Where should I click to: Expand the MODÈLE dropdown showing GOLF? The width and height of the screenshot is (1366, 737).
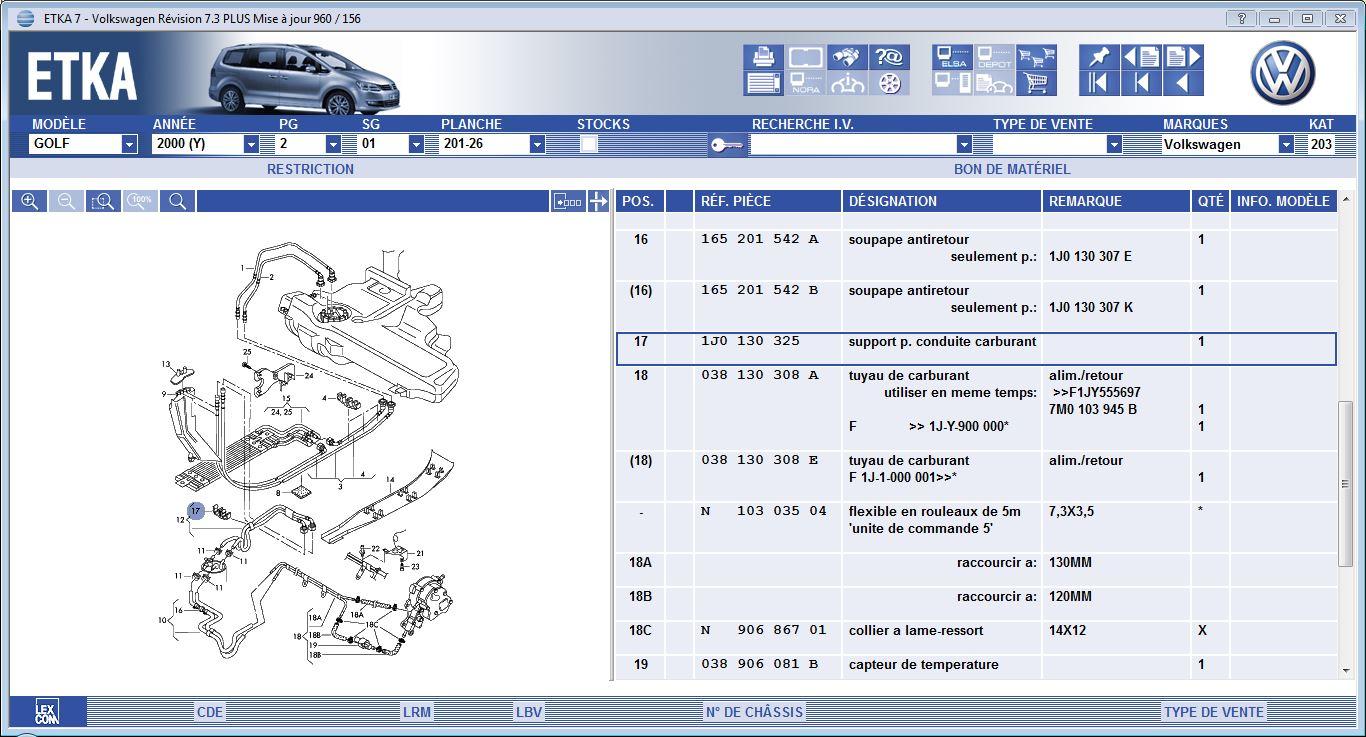tap(129, 144)
